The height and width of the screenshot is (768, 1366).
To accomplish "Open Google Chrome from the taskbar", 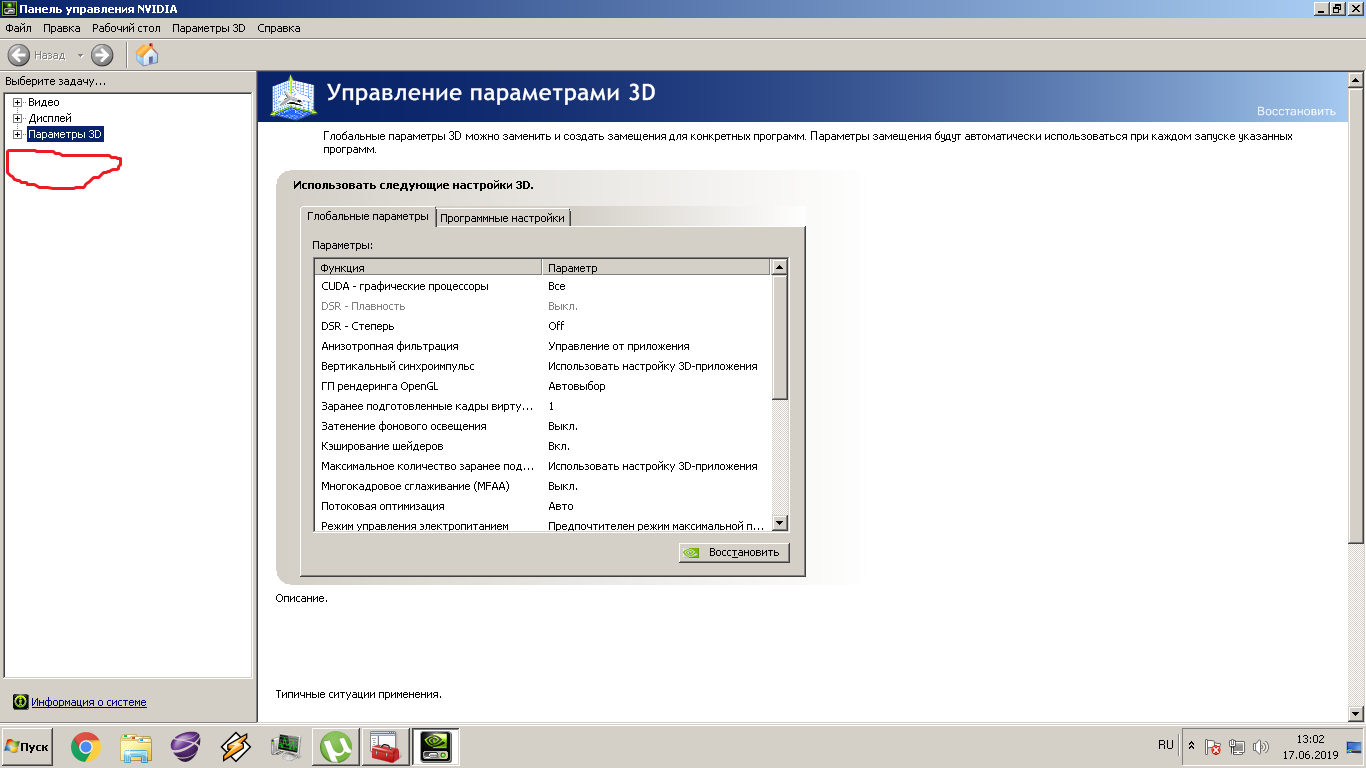I will [x=86, y=746].
